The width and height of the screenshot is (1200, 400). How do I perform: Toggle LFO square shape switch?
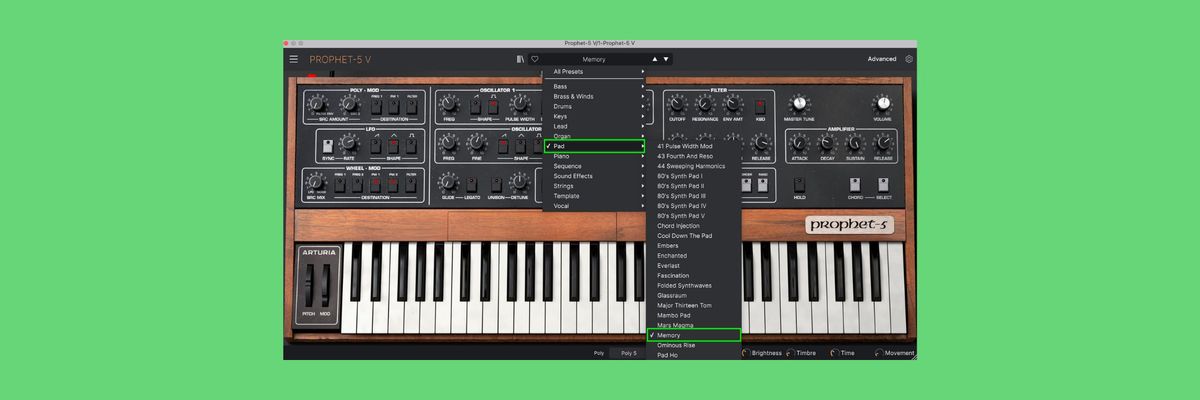click(x=413, y=147)
